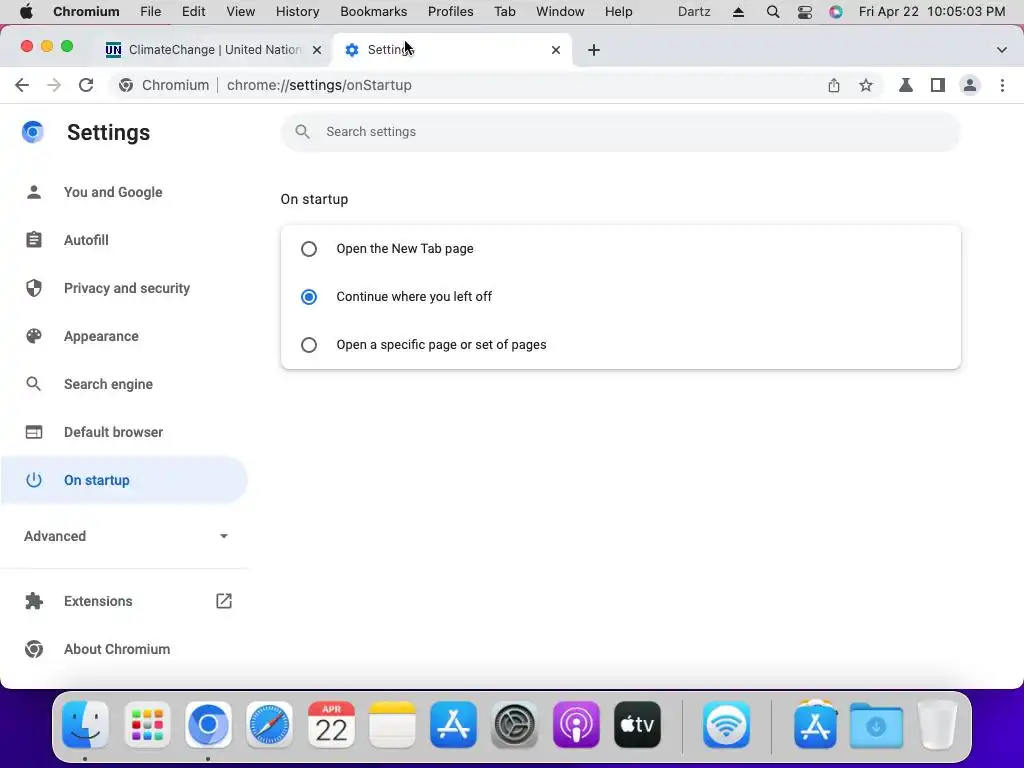Open the Apple menu

point(26,12)
